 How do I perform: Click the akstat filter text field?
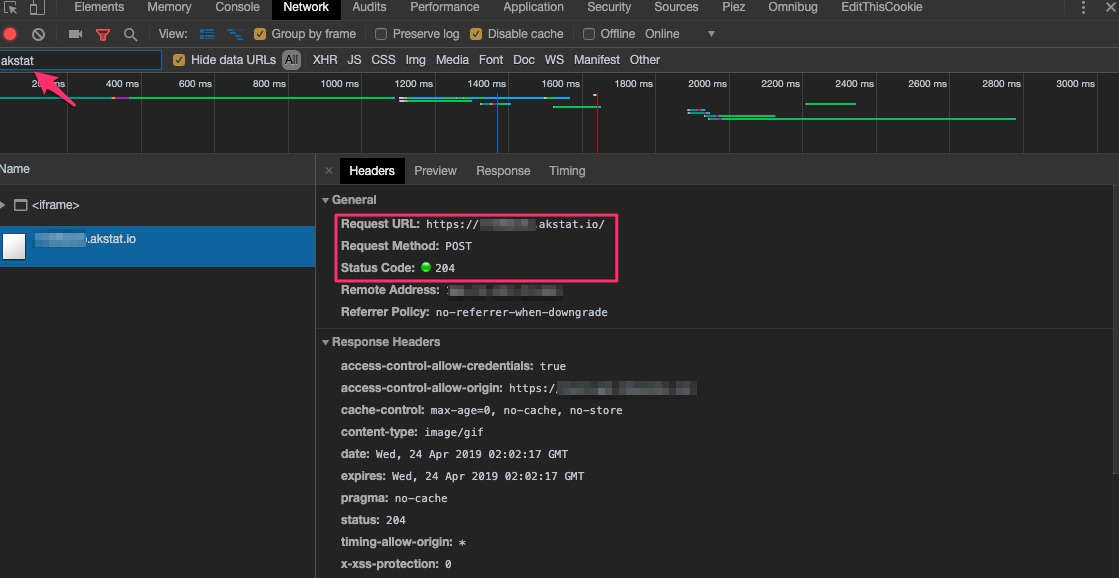pyautogui.click(x=81, y=61)
